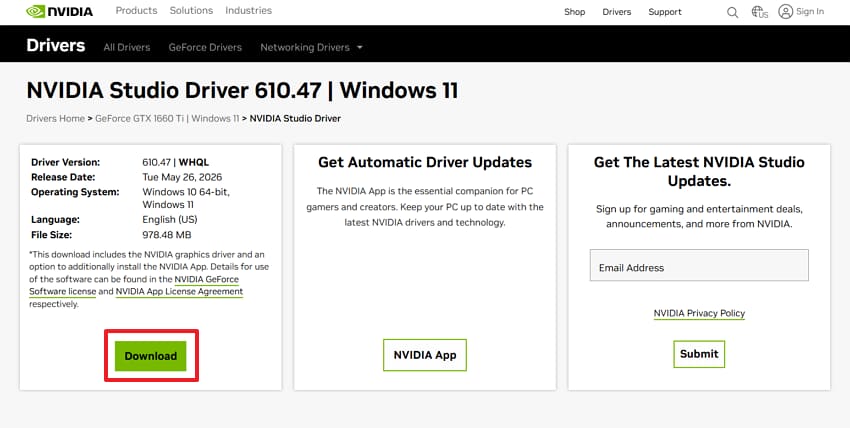The height and width of the screenshot is (428, 850).
Task: Open the region globe selector
Action: click(759, 12)
